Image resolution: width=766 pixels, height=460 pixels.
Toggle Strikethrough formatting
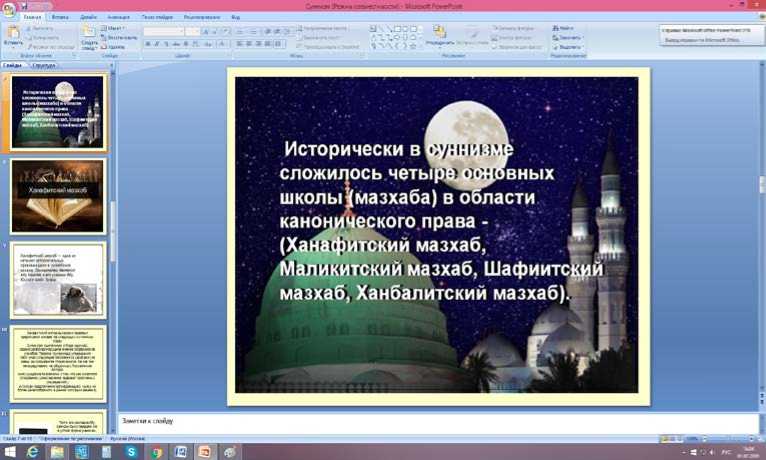pyautogui.click(x=176, y=44)
